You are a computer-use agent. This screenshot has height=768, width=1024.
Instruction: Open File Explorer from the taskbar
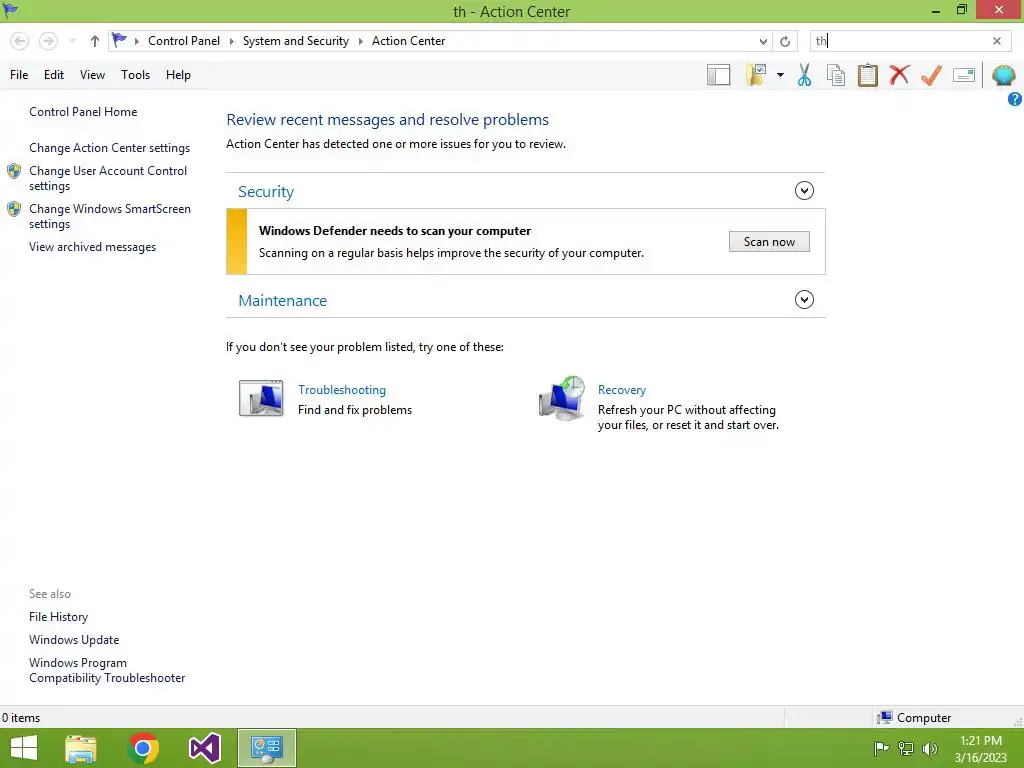(81, 748)
